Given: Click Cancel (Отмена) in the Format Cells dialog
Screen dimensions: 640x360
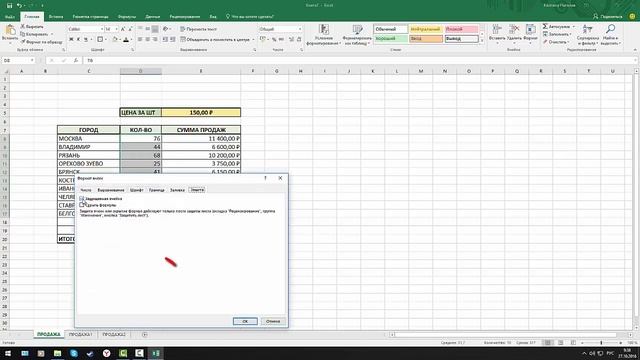Looking at the screenshot, I should (x=273, y=321).
